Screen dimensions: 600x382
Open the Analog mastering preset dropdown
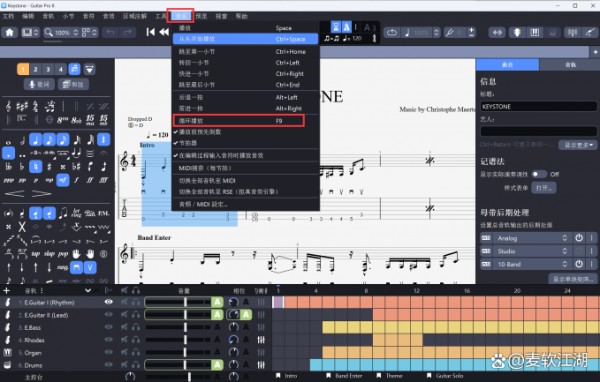click(x=532, y=238)
